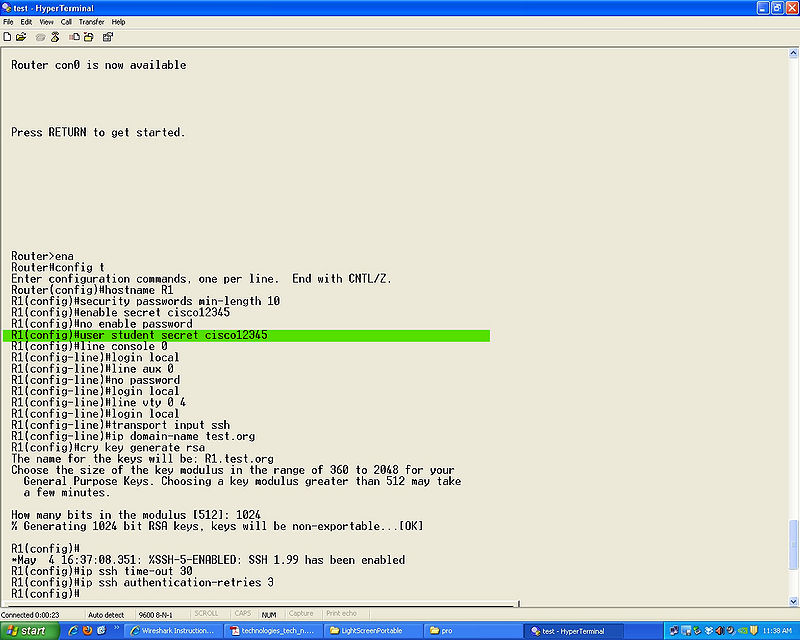Click the terminal scroll down arrow
The width and height of the screenshot is (800, 640).
pyautogui.click(x=793, y=601)
